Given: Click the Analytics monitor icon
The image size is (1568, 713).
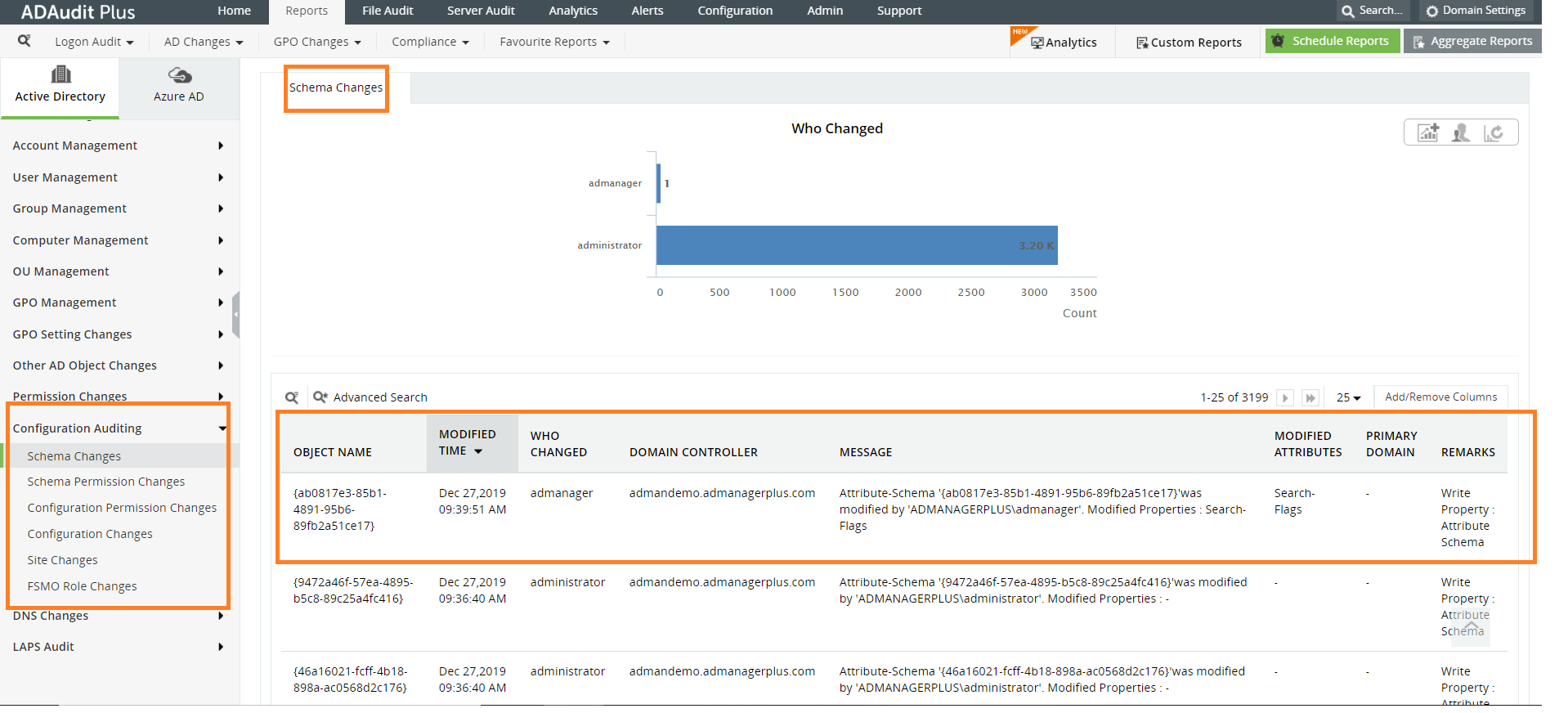Looking at the screenshot, I should pos(1037,43).
